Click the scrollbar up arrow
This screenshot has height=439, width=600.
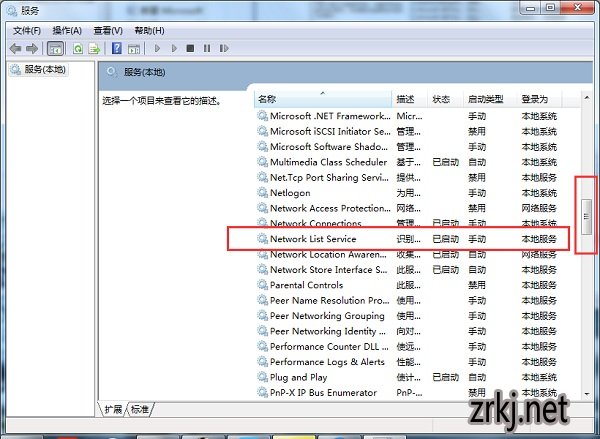tap(587, 98)
